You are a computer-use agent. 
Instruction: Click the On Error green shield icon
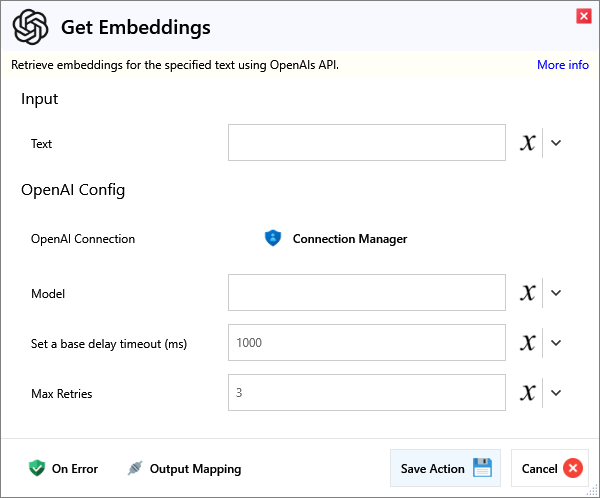coord(37,468)
